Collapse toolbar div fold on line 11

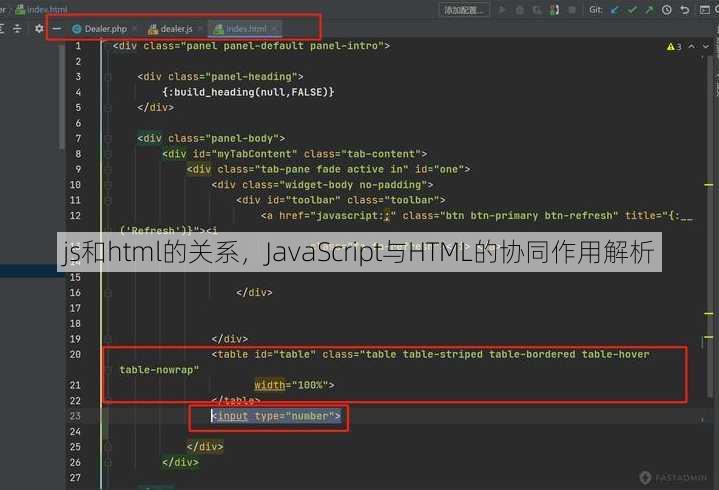[108, 200]
